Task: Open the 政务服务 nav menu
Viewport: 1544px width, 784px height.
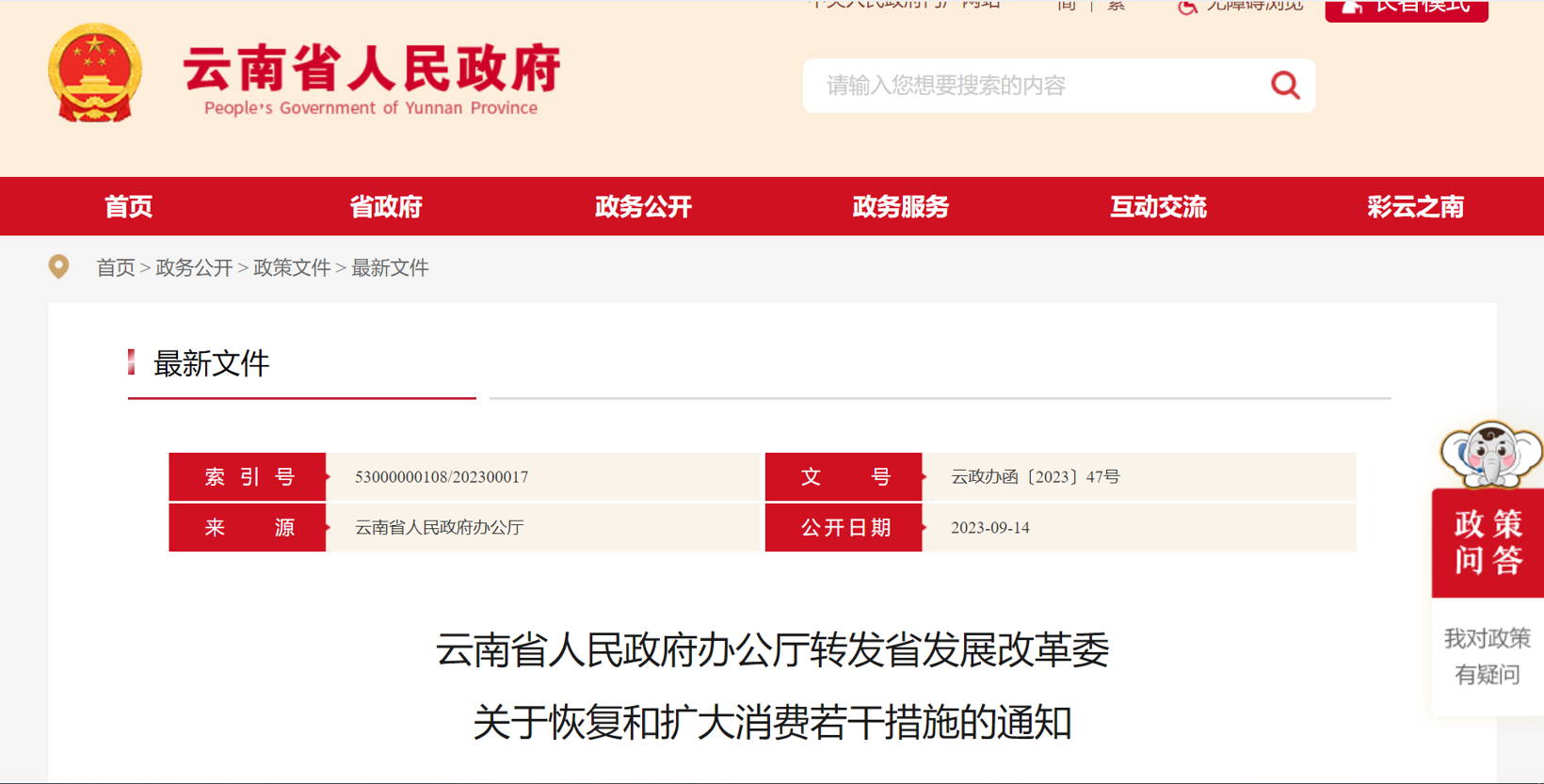Action: point(900,207)
